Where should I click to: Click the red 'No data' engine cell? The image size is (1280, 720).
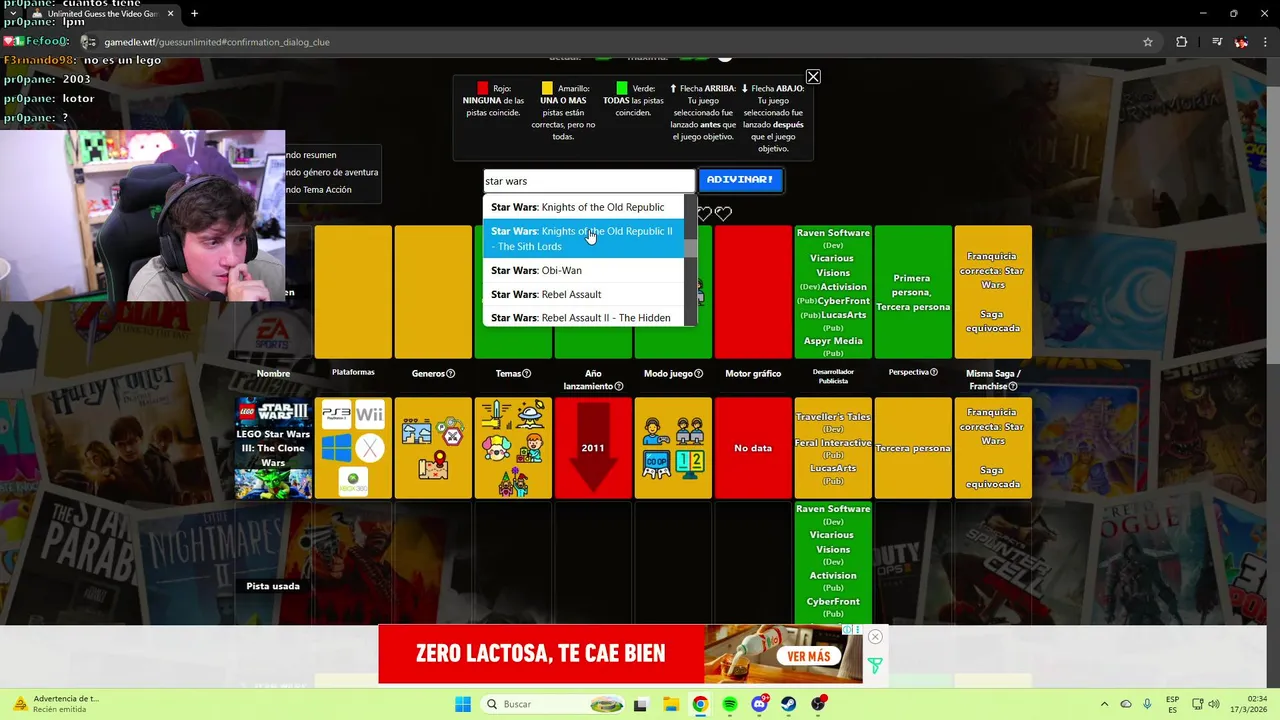pos(753,448)
